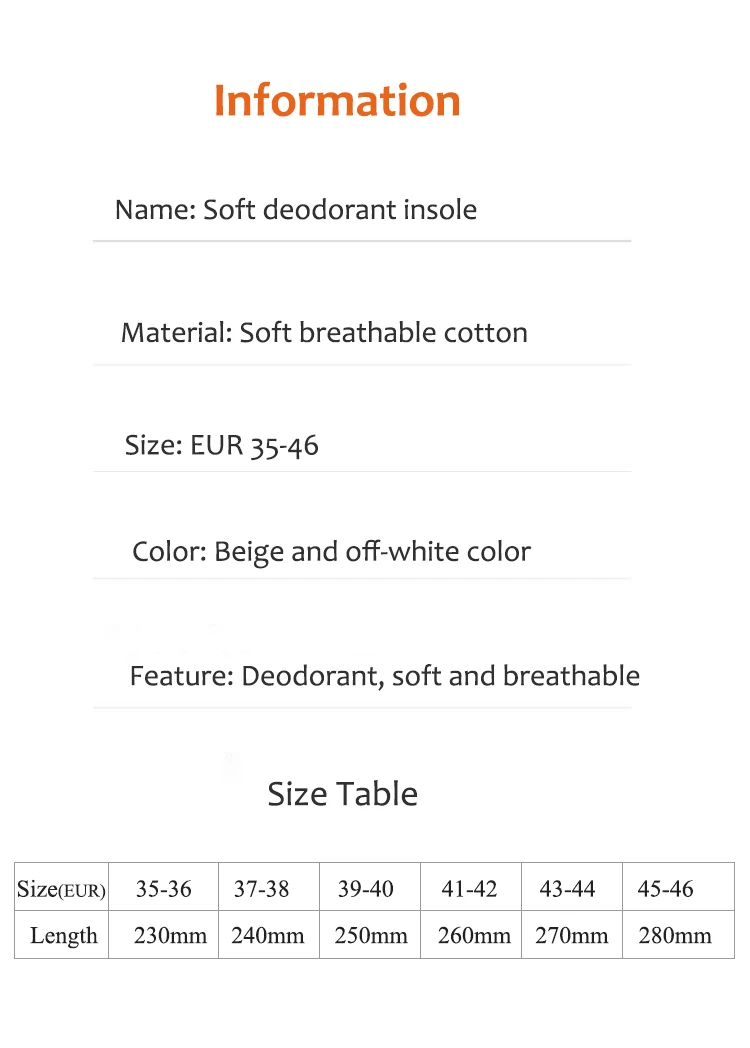Select the Feature: Deodorant, soft and breathable line
This screenshot has height=1048, width=750.
pyautogui.click(x=384, y=676)
